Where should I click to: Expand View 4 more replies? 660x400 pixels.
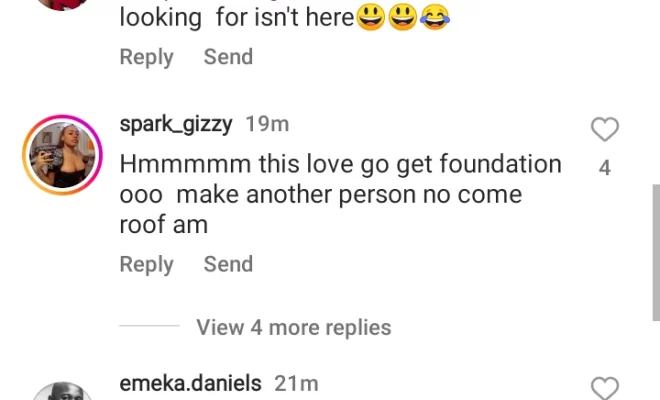click(x=293, y=327)
